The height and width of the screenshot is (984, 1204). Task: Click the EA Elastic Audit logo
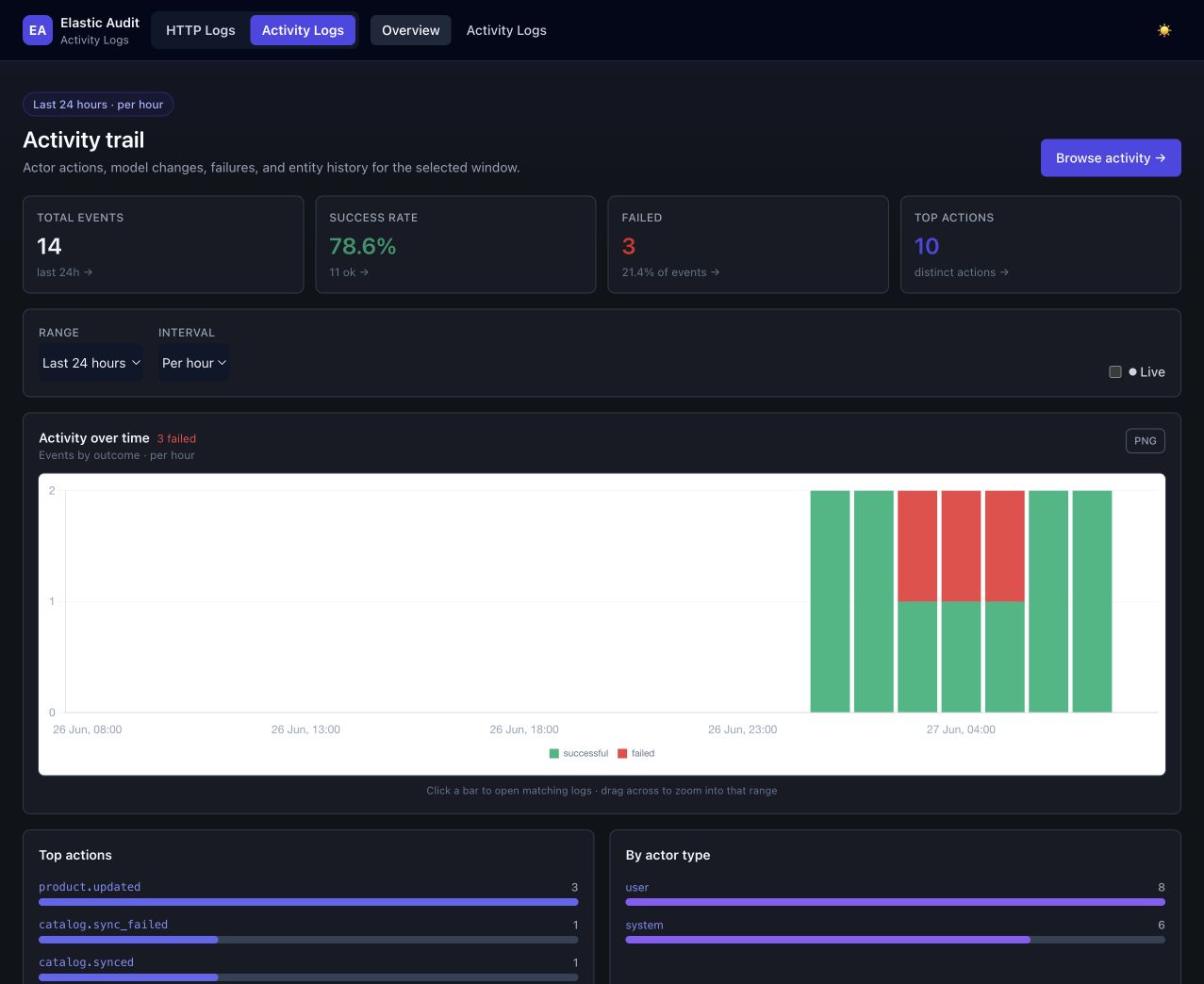tap(81, 30)
